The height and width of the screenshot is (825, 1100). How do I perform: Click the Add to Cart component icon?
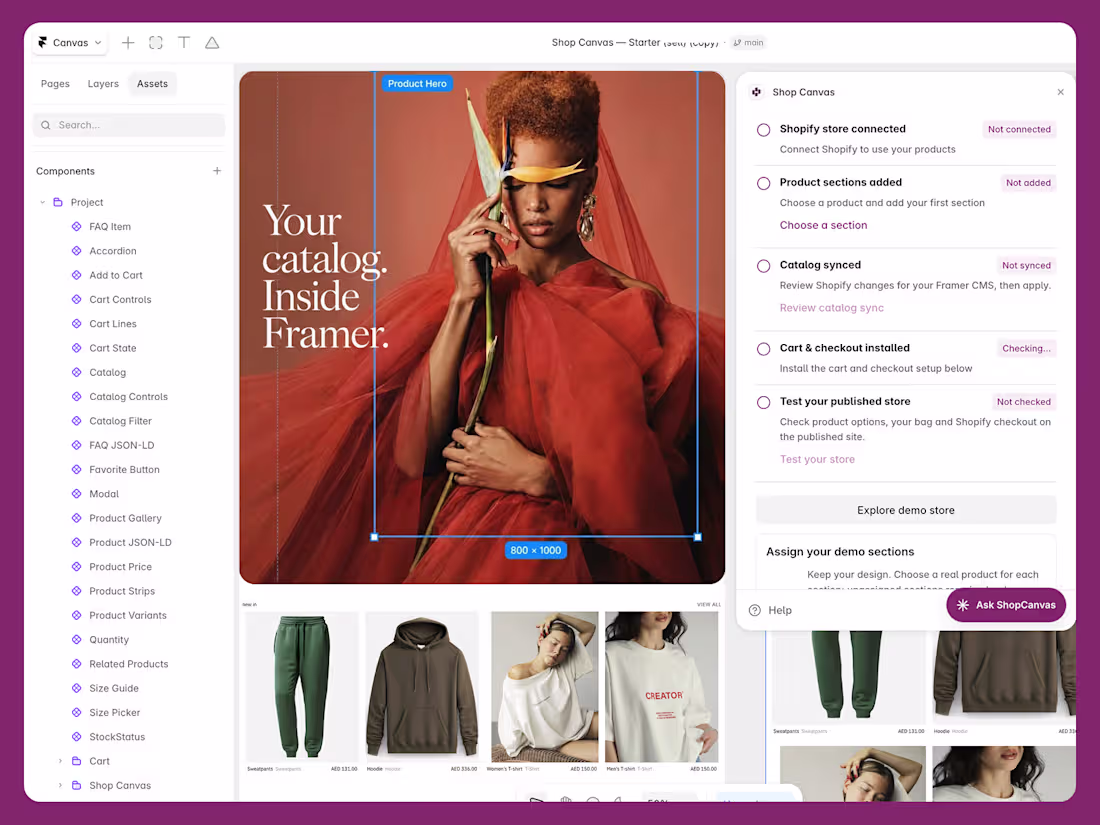(x=76, y=275)
